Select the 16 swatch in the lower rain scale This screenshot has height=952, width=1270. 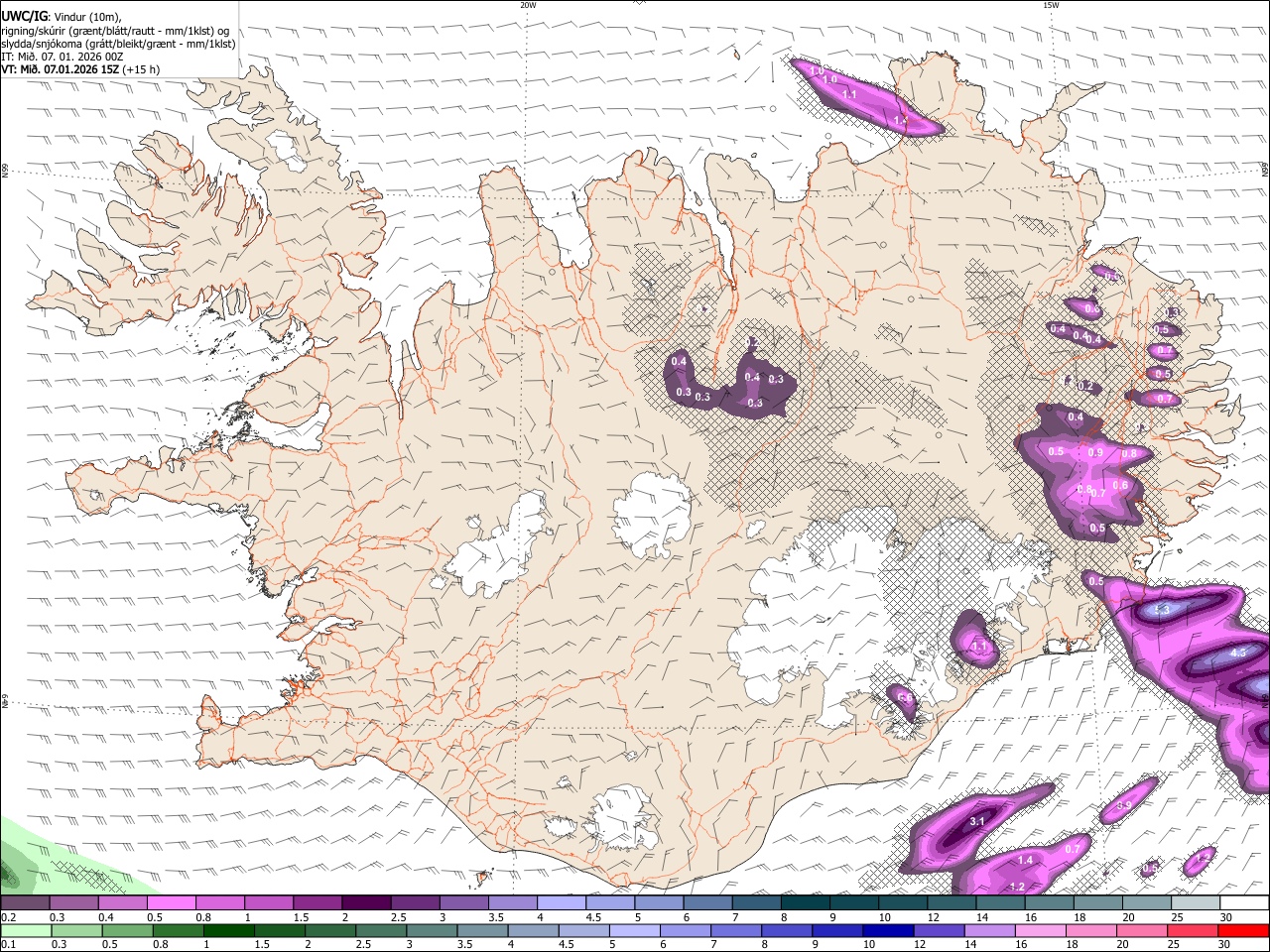pos(1040,931)
